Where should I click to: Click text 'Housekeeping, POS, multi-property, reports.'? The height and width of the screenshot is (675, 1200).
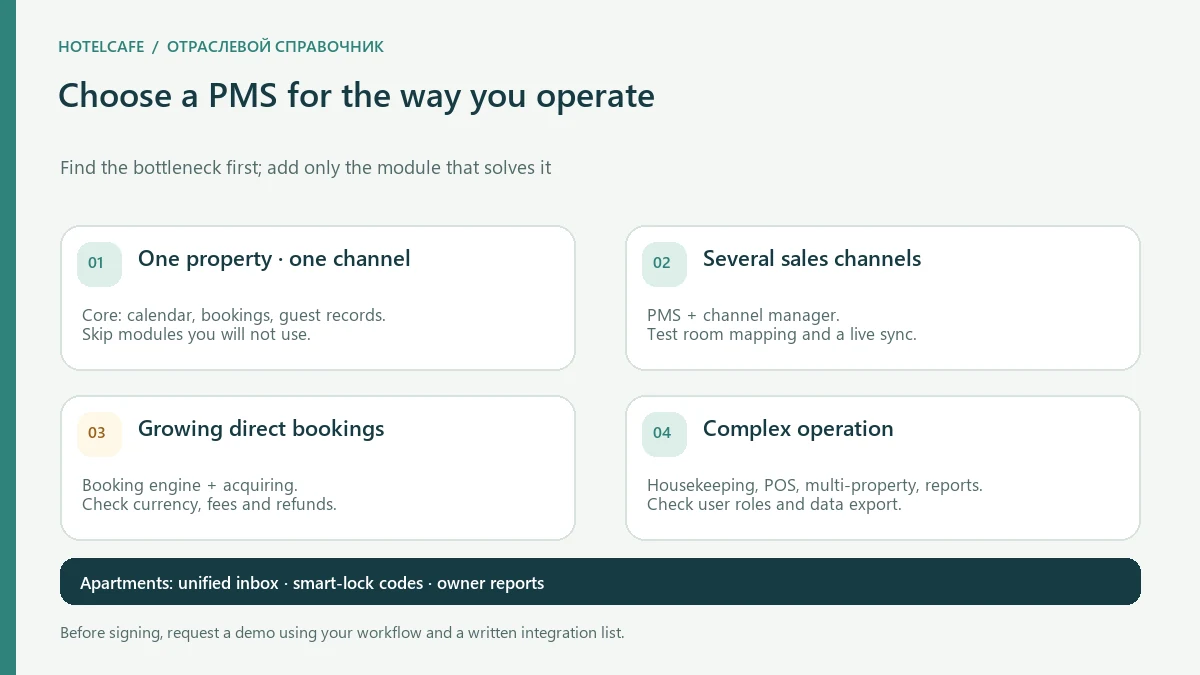pyautogui.click(x=815, y=485)
